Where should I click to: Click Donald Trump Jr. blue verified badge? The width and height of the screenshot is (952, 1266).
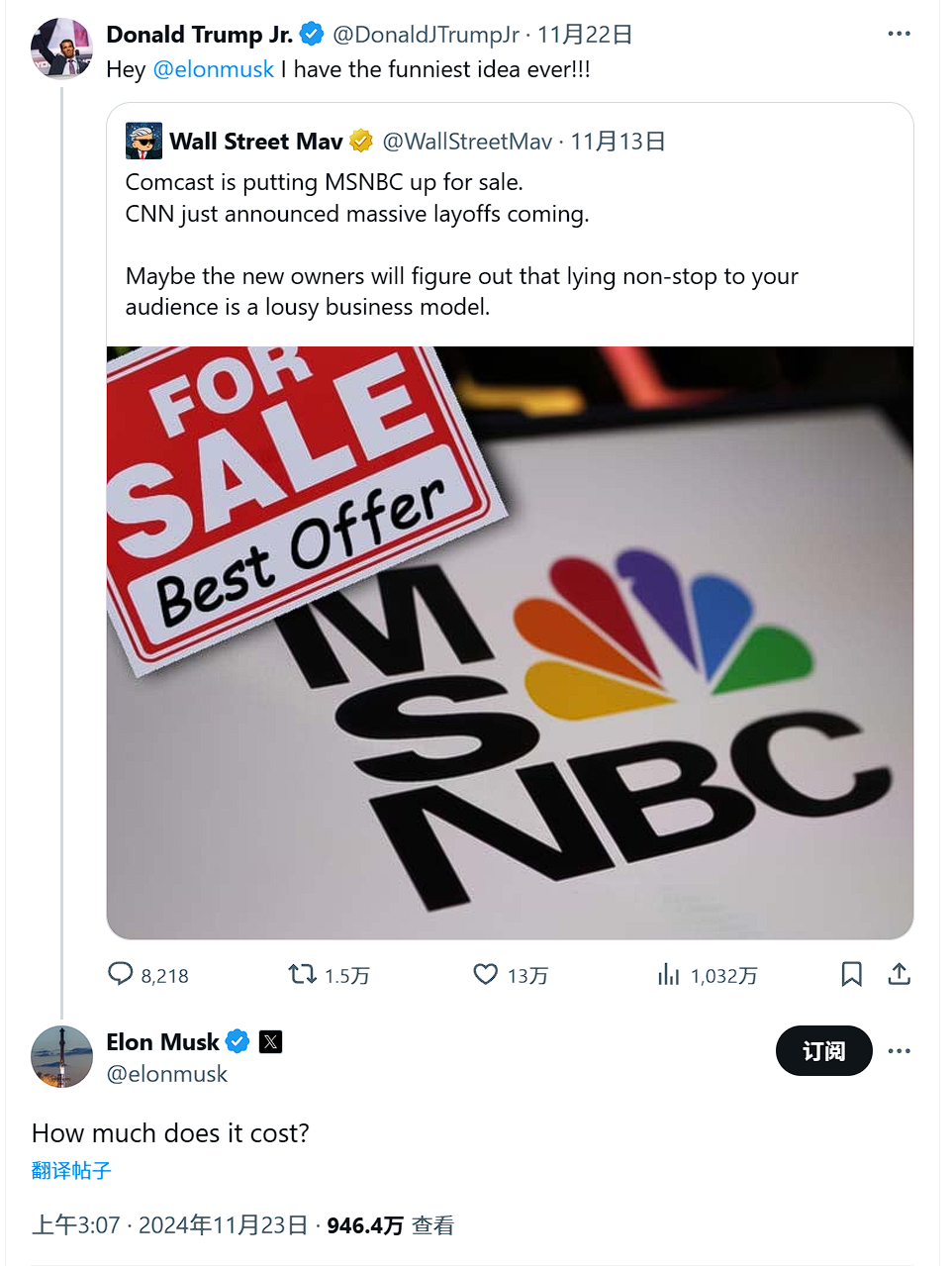312,35
